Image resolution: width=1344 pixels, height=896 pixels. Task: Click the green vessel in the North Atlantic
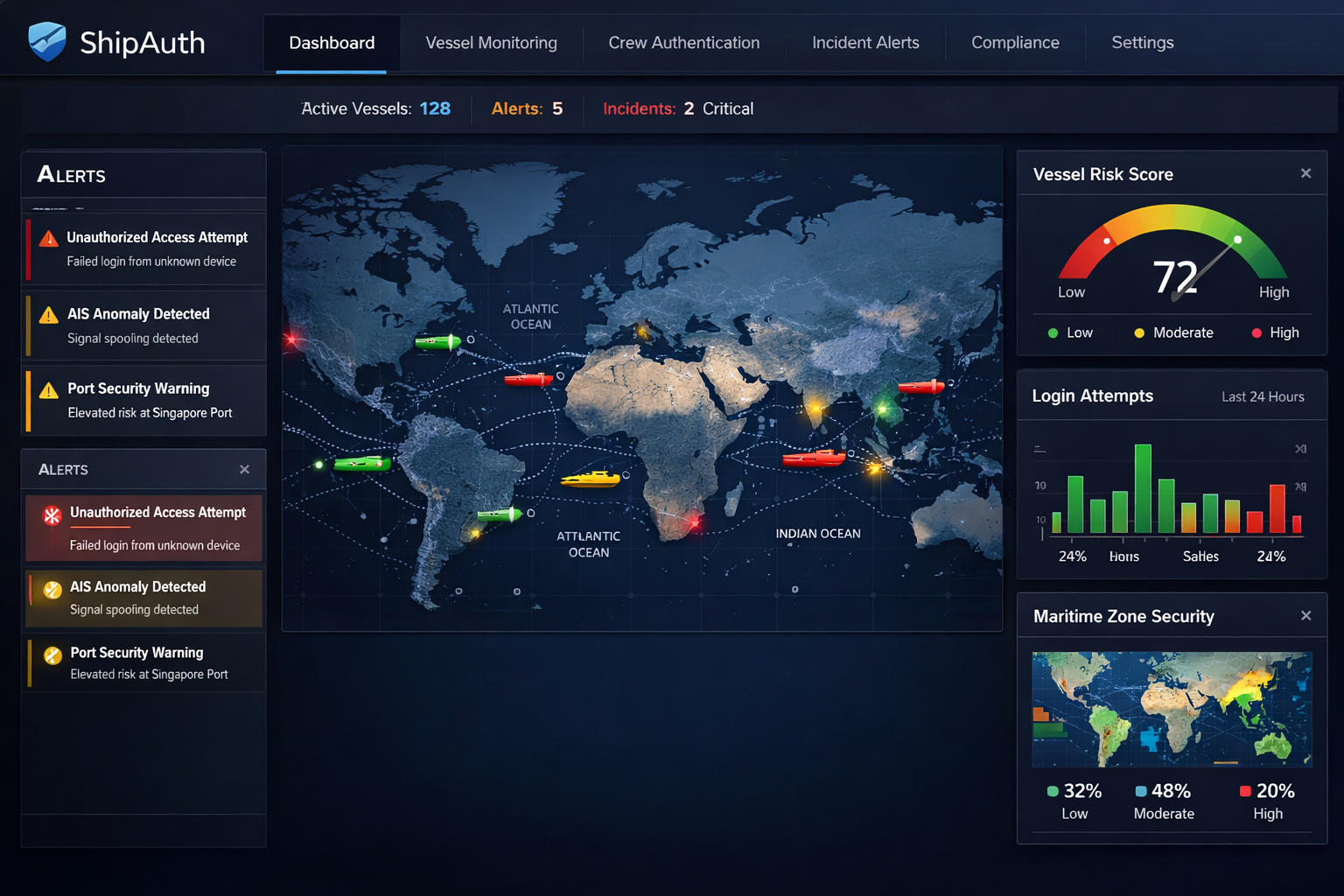click(437, 342)
